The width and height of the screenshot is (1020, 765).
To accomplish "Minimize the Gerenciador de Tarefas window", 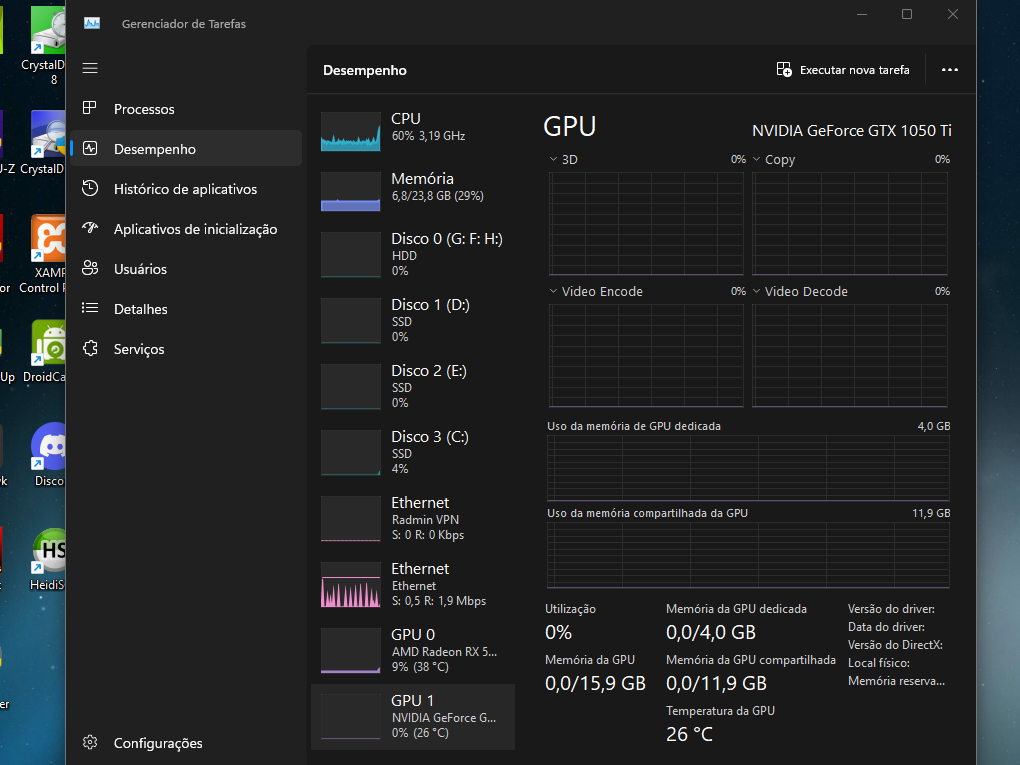I will click(x=862, y=14).
